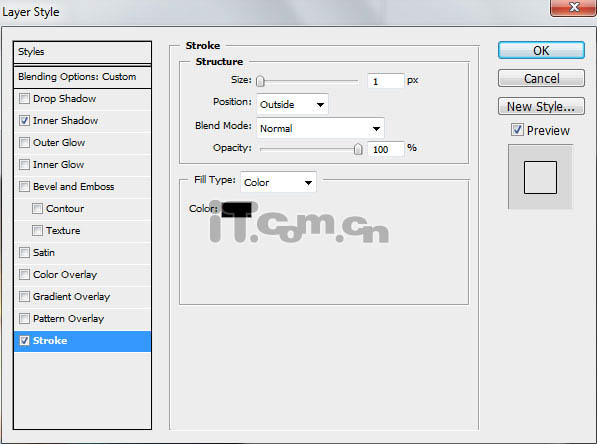
Task: Open the black stroke color swatch
Action: point(236,209)
